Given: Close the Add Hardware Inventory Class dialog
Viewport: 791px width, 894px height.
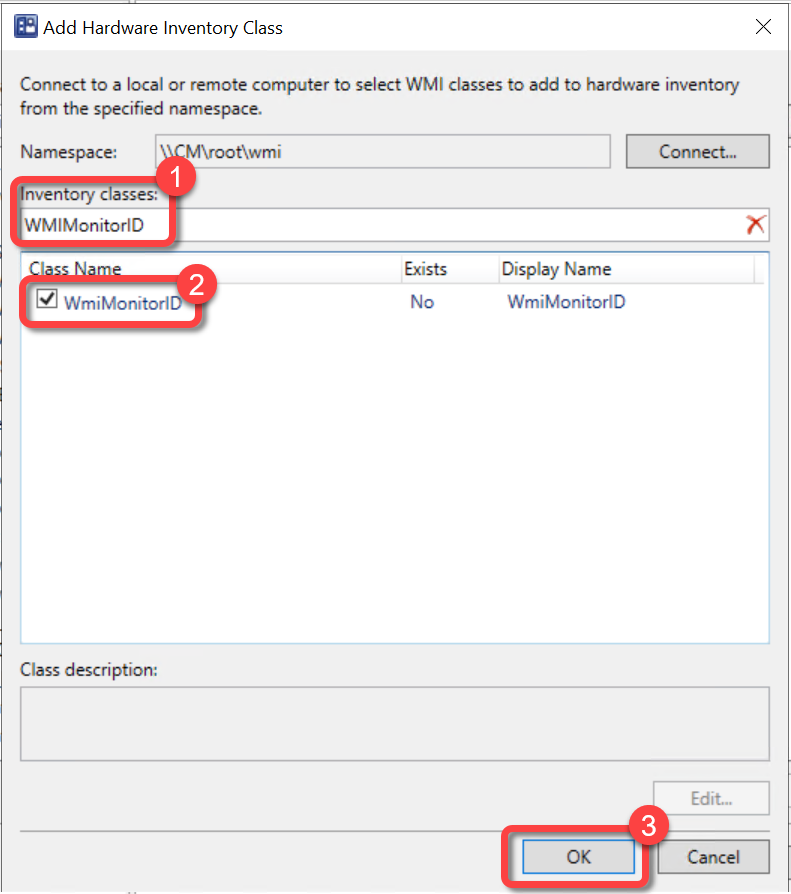Looking at the screenshot, I should click(763, 27).
